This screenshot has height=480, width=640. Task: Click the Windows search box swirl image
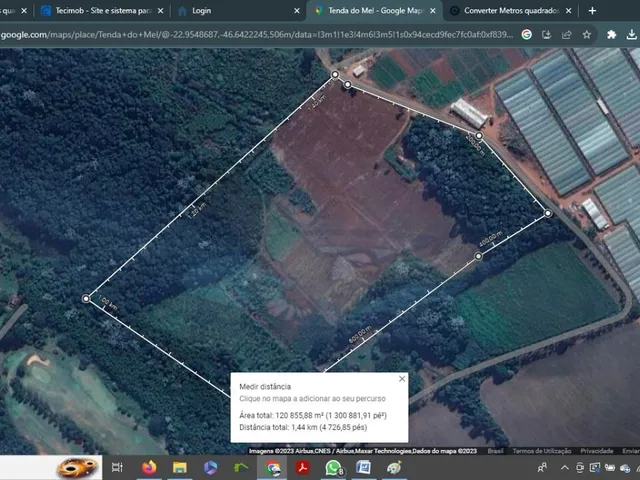coord(77,467)
